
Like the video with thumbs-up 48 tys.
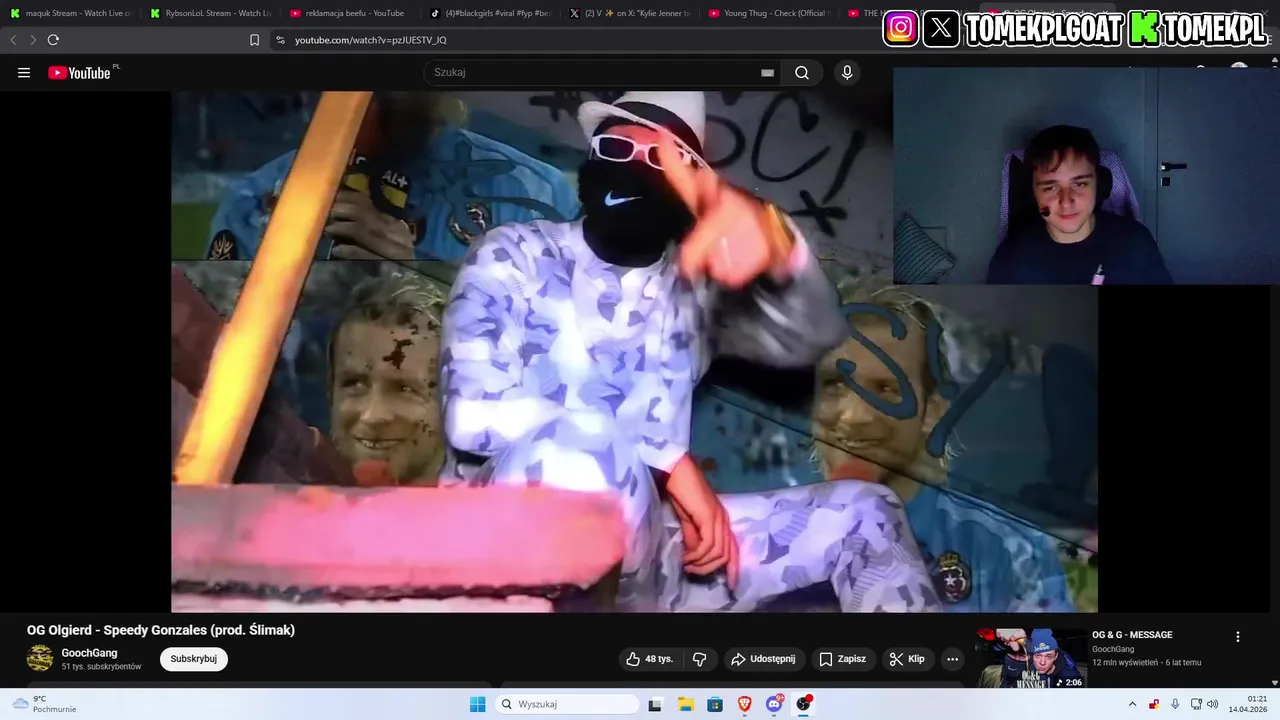650,659
